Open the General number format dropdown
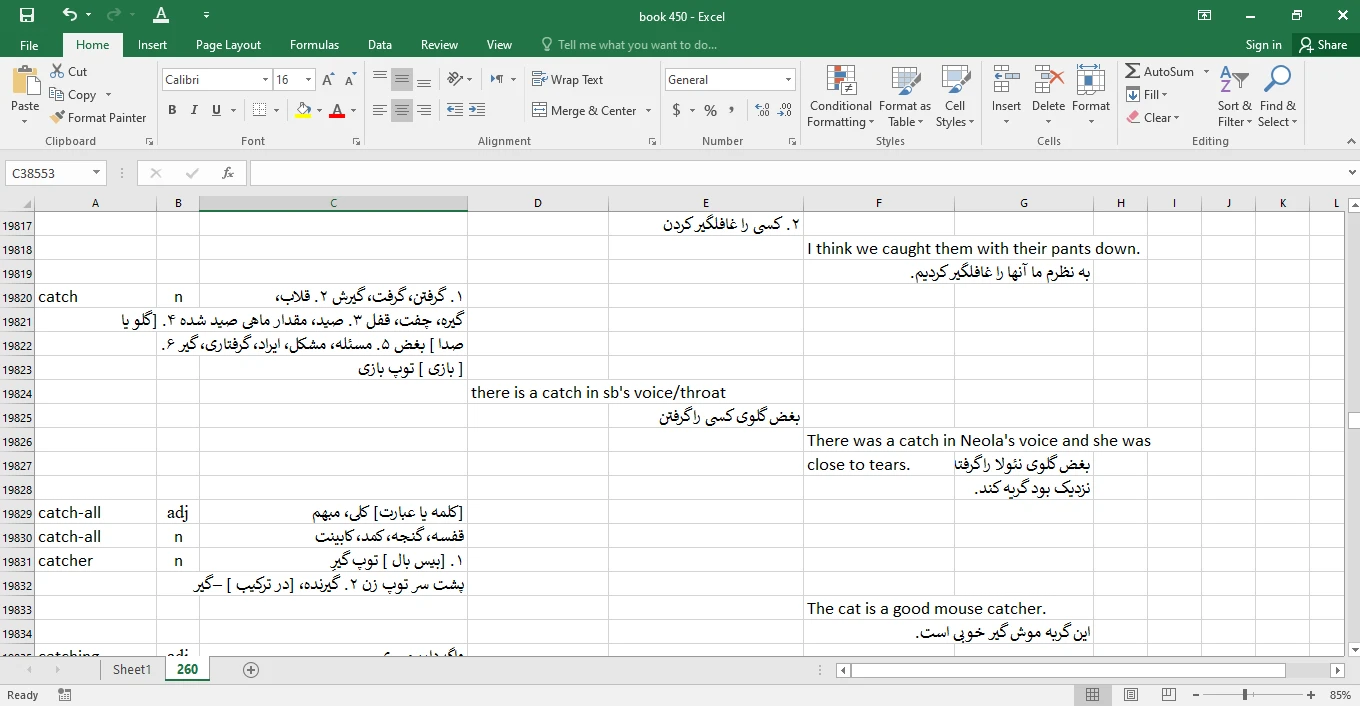This screenshot has width=1360, height=706. click(788, 80)
